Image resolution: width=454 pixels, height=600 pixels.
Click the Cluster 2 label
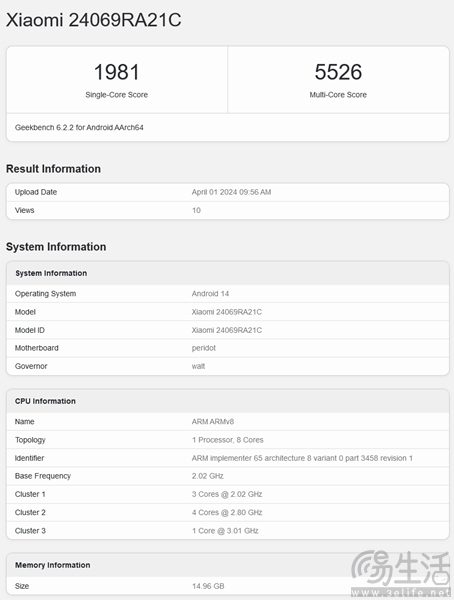(30, 512)
